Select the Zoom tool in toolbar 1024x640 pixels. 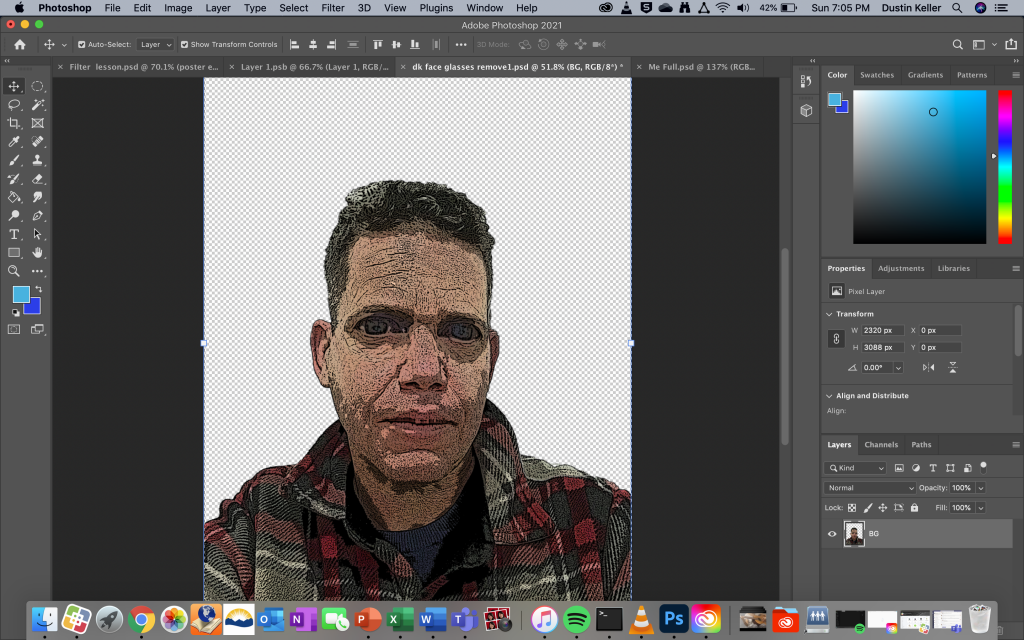point(14,271)
